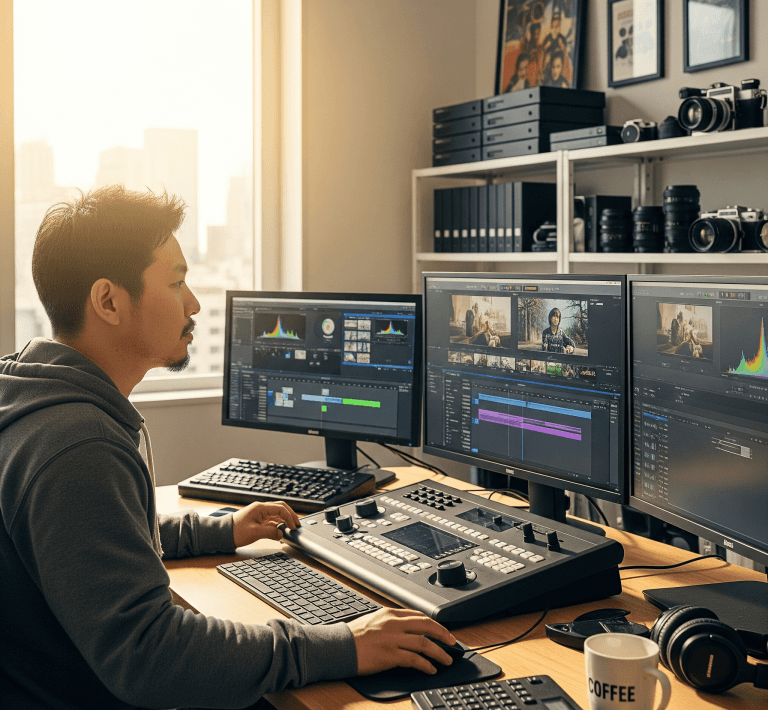Select the purple audio clip on center monitor timeline
This screenshot has height=710, width=768.
point(529,424)
